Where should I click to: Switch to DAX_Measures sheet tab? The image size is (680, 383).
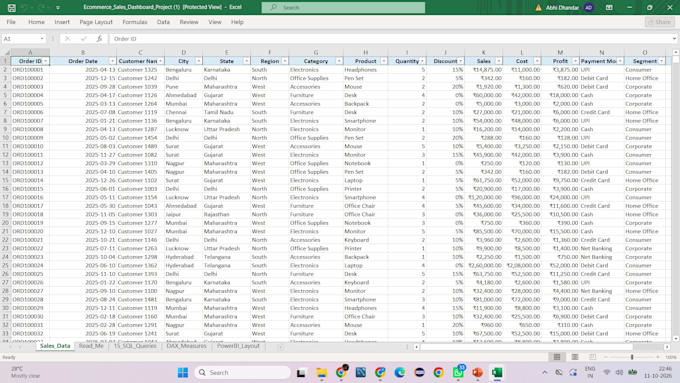click(x=186, y=346)
